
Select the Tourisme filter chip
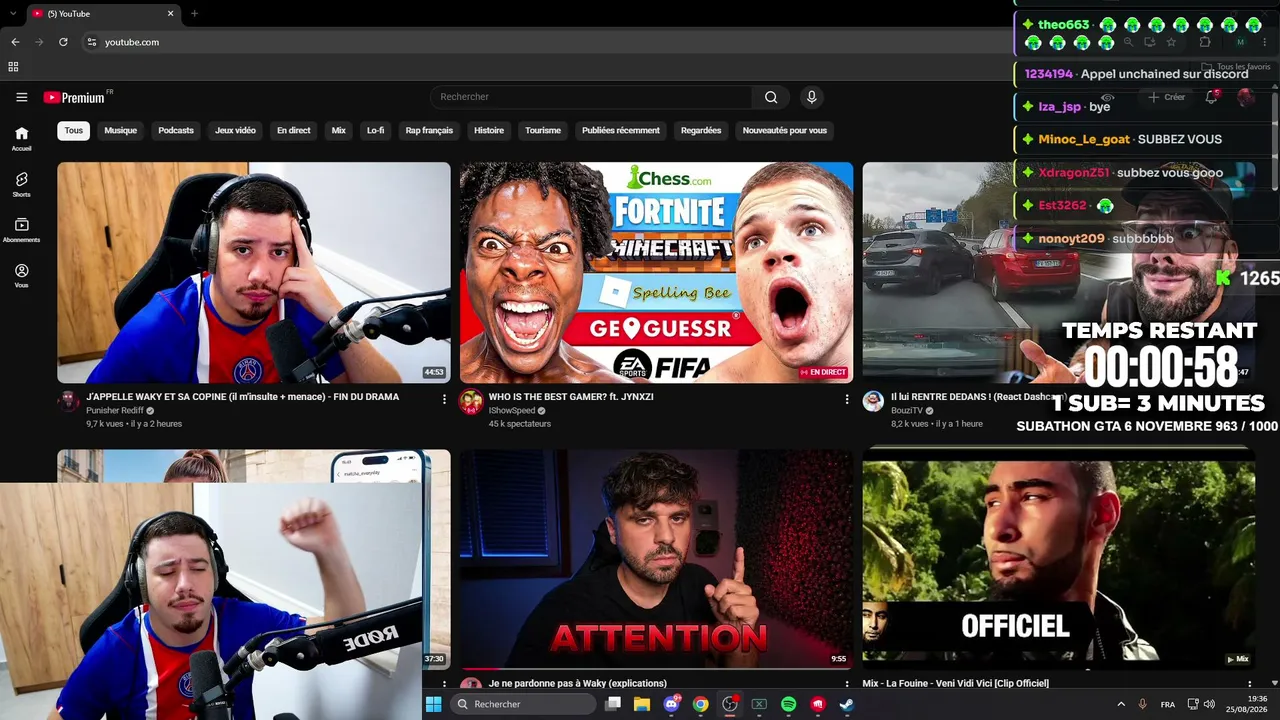pyautogui.click(x=543, y=130)
